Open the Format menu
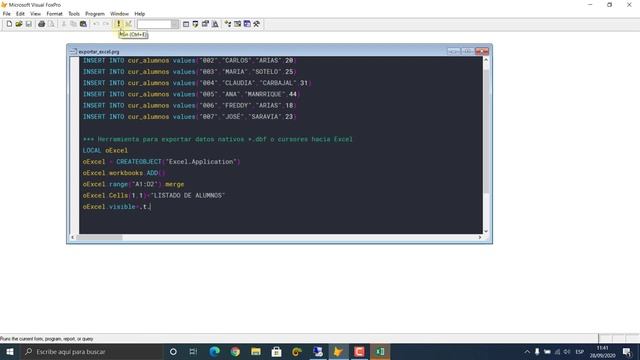The width and height of the screenshot is (640, 360). point(54,14)
